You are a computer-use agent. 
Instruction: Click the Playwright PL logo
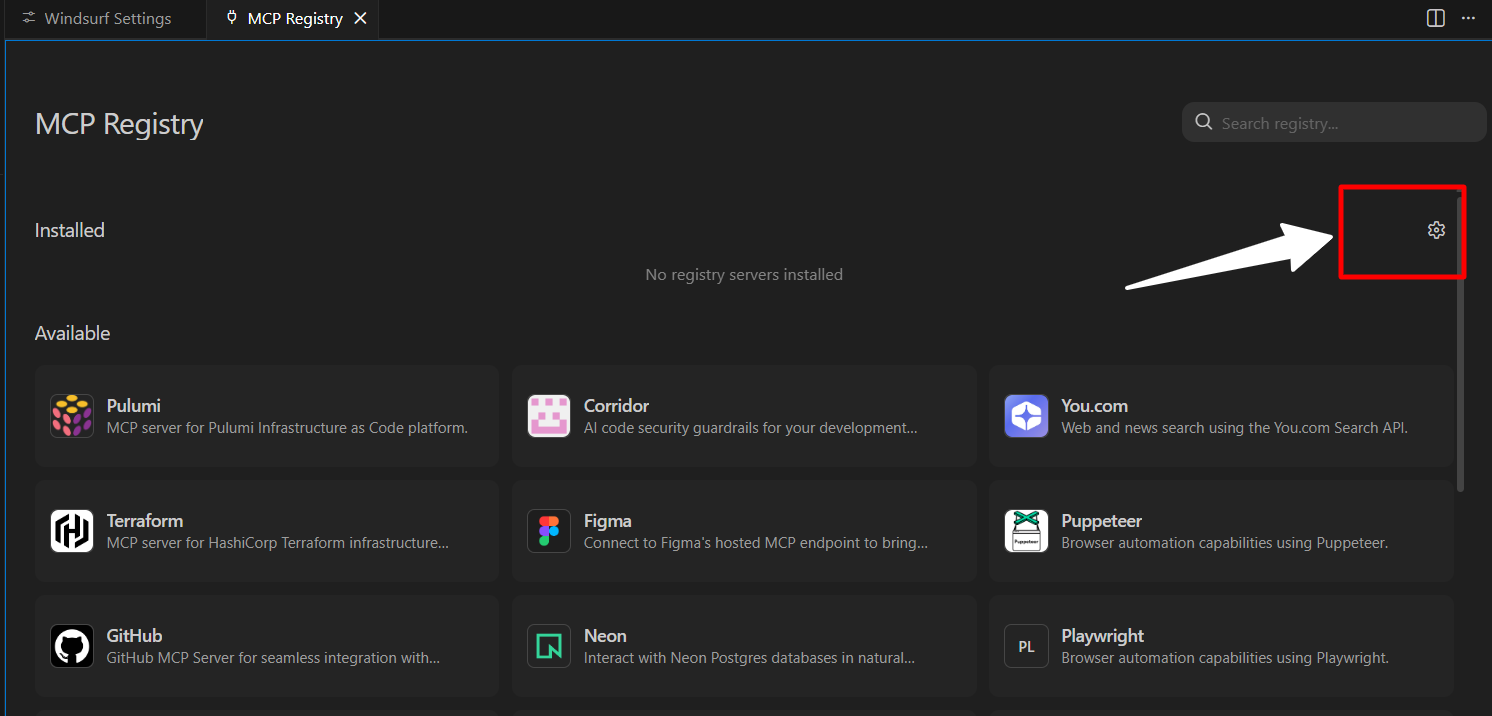tap(1026, 646)
